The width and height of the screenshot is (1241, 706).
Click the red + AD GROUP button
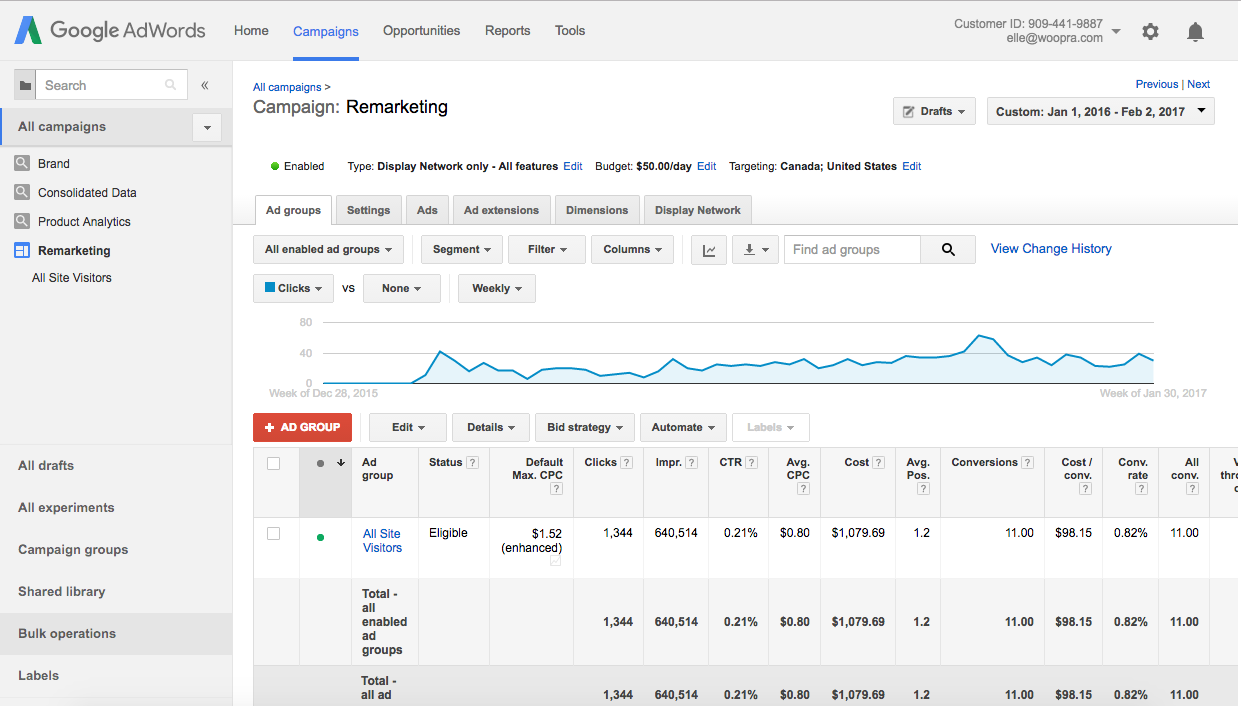(303, 427)
